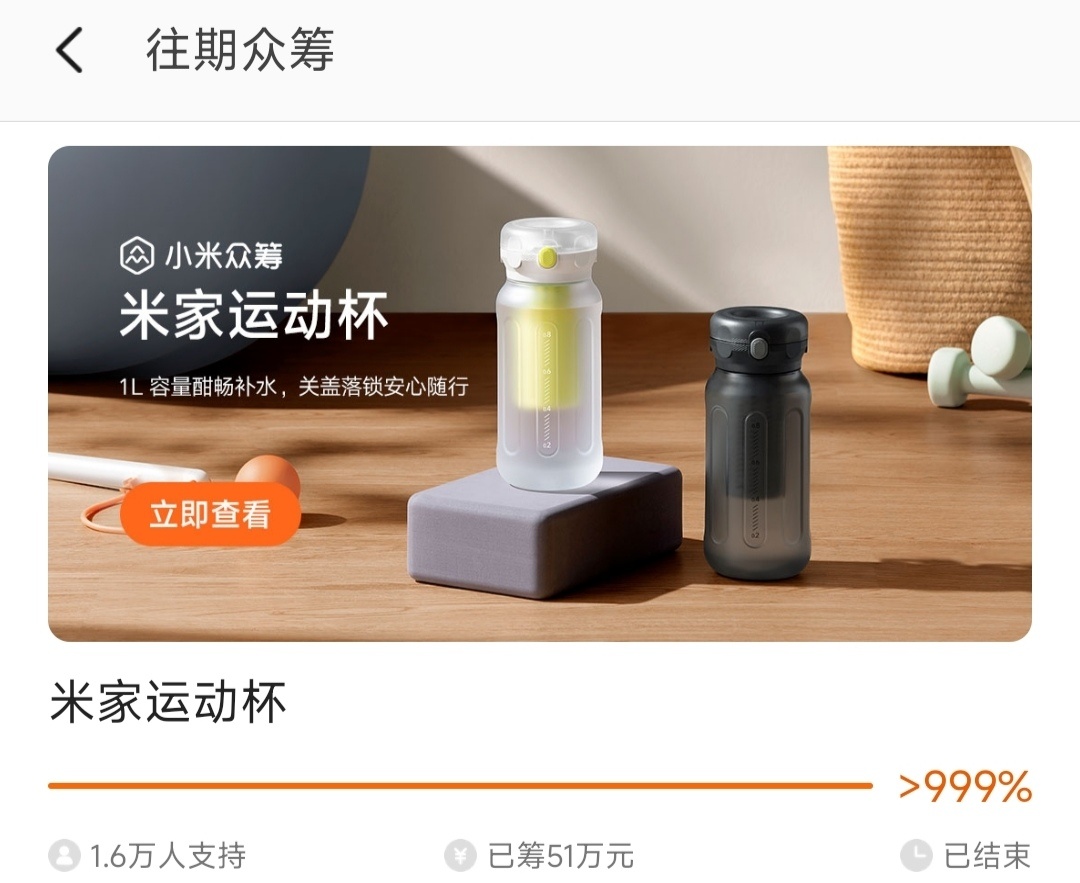Open the 米家运动杯 banner headline
The height and width of the screenshot is (883, 1080).
pos(253,315)
